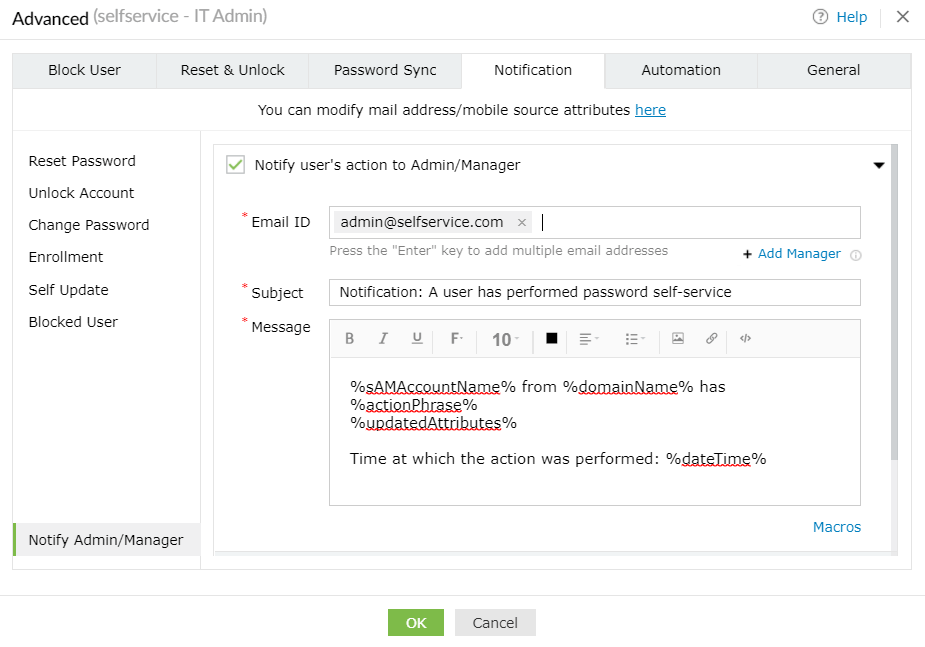
Task: Toggle bold formatting in message editor
Action: pos(350,339)
